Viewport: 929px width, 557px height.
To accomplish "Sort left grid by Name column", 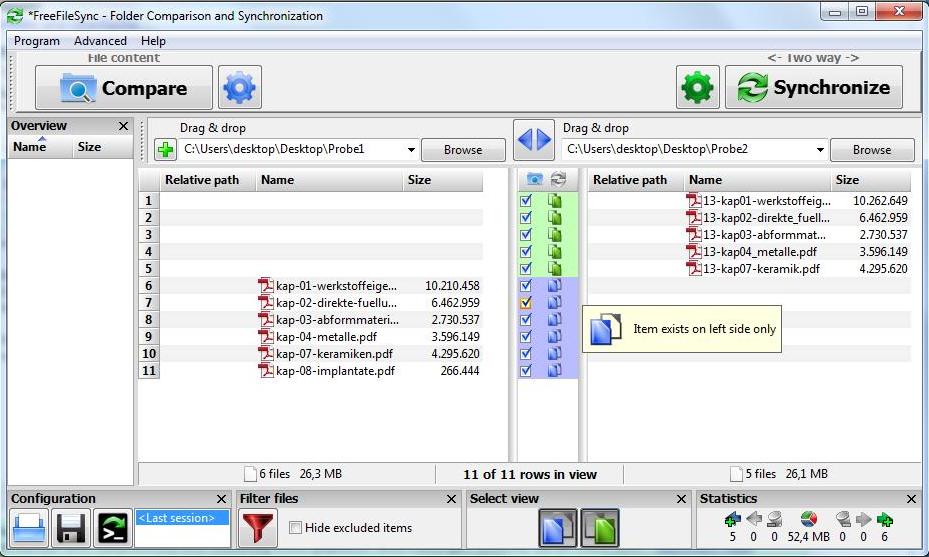I will tap(329, 180).
